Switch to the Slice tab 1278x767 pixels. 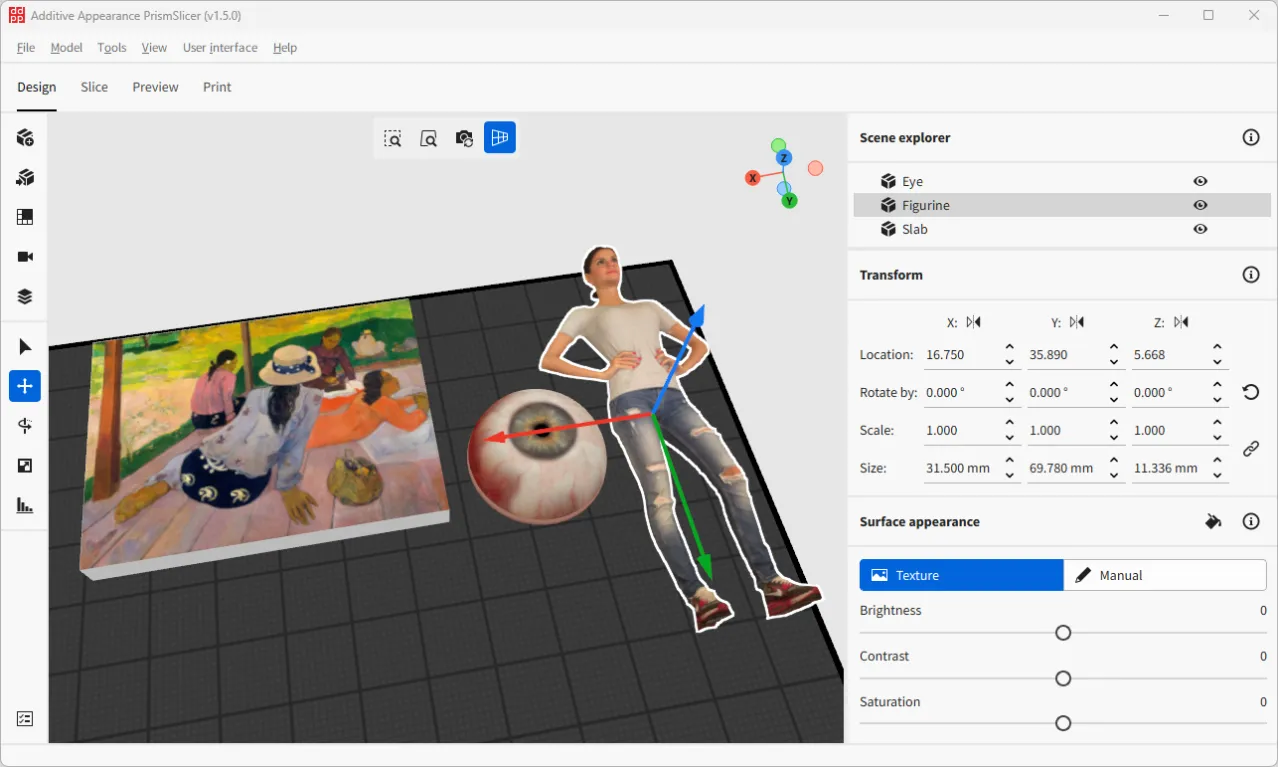click(x=94, y=87)
